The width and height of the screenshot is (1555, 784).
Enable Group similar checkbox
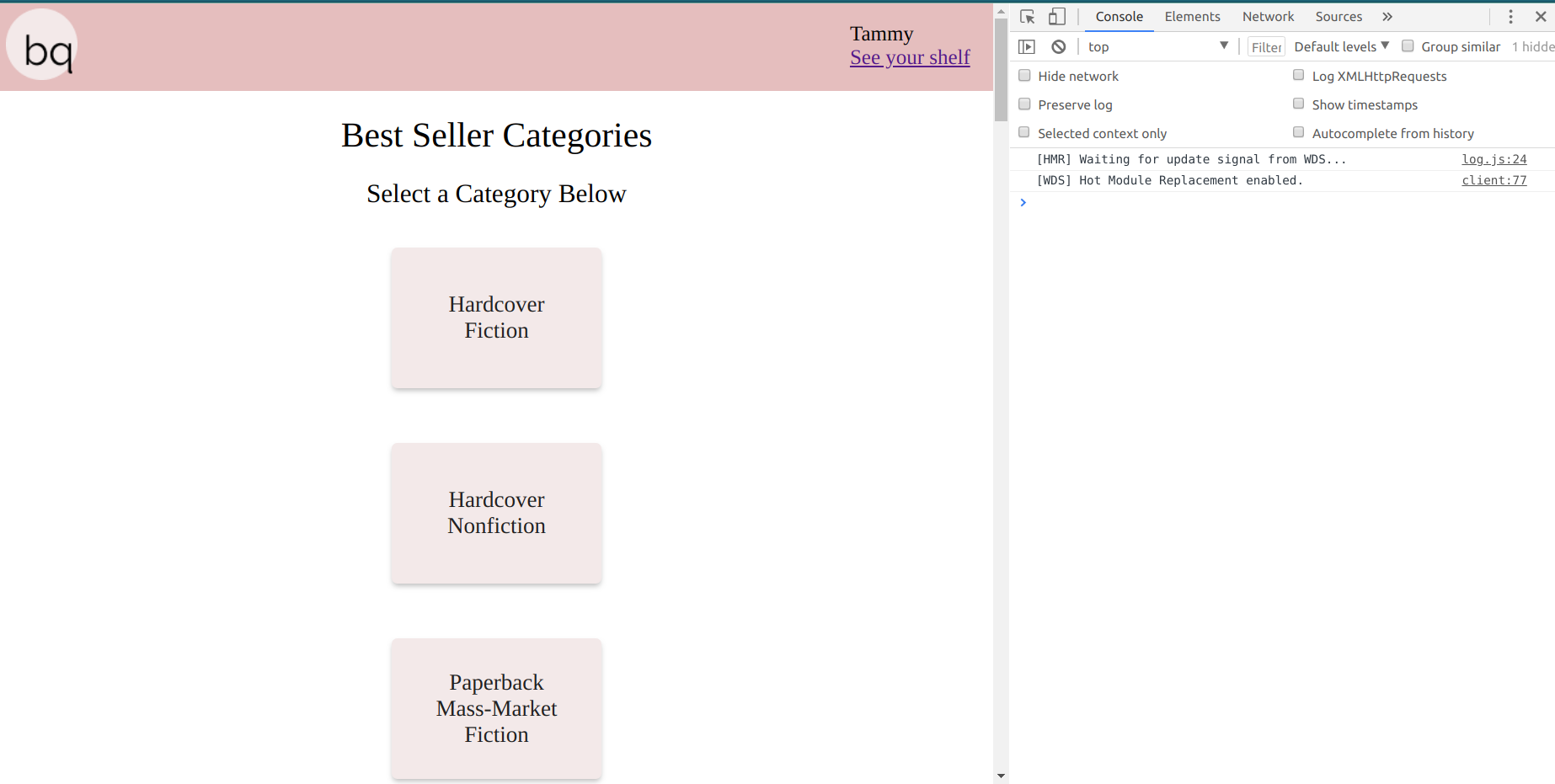pyautogui.click(x=1408, y=46)
